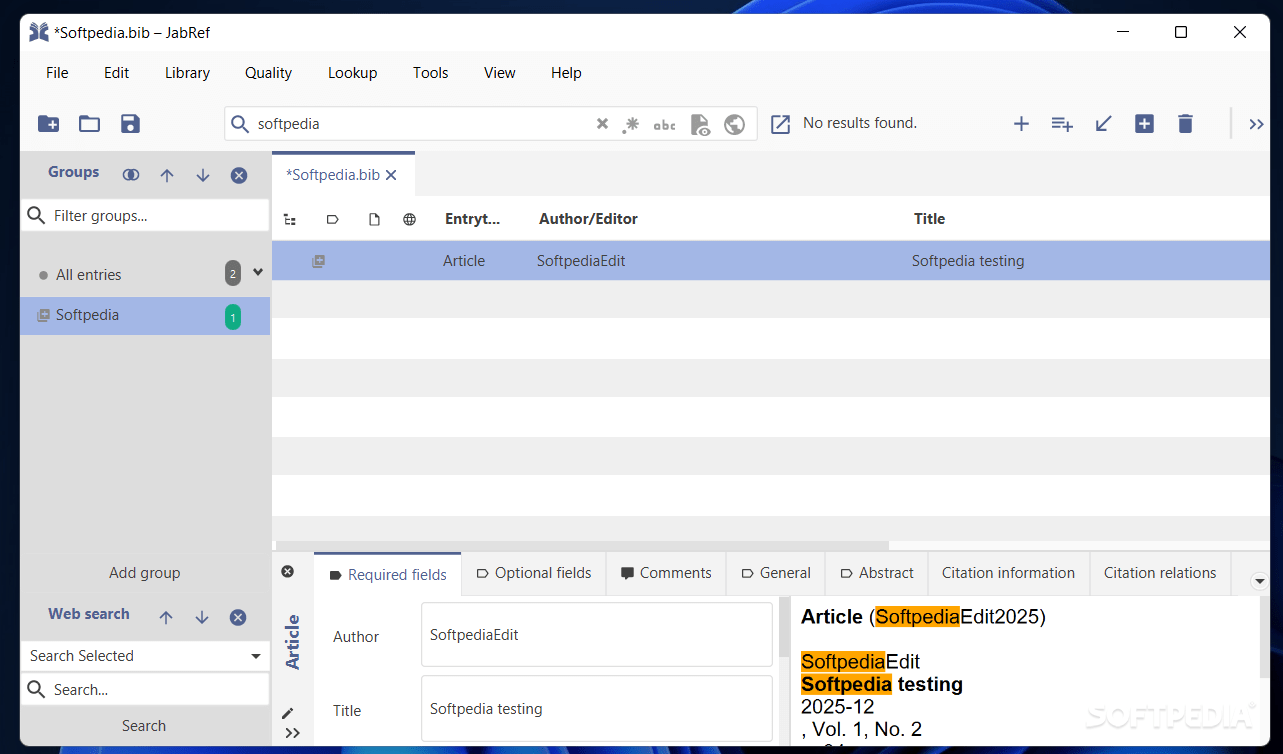
Task: Switch to the Optional fields tab
Action: (x=533, y=574)
